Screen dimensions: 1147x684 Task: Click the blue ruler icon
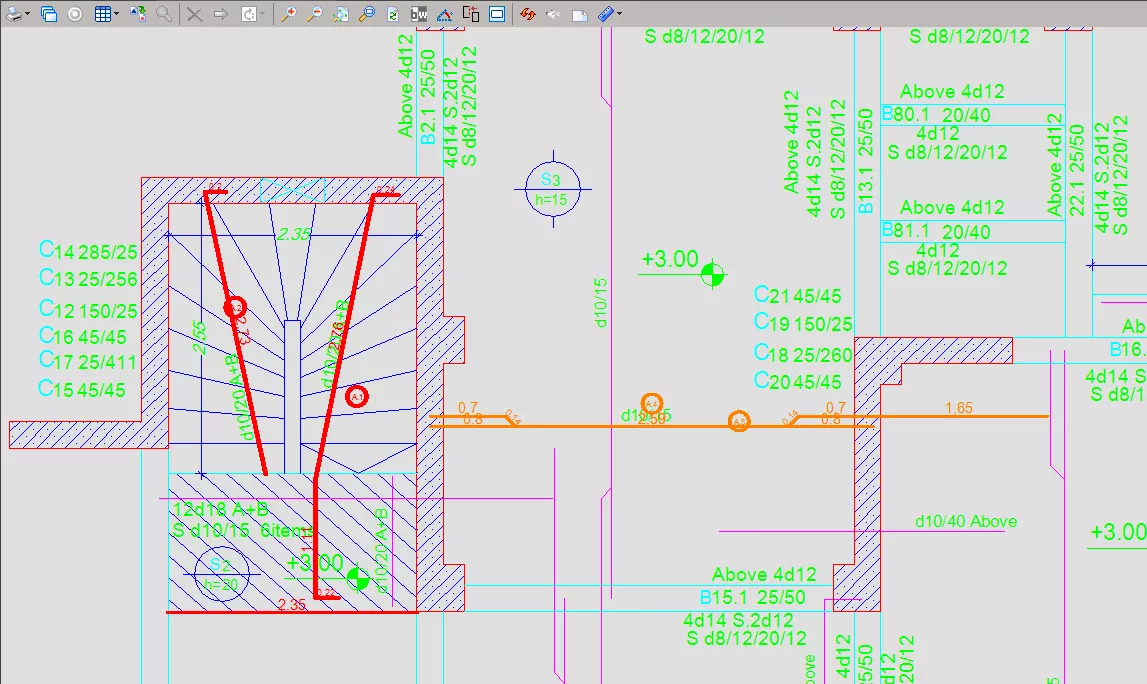pos(606,14)
